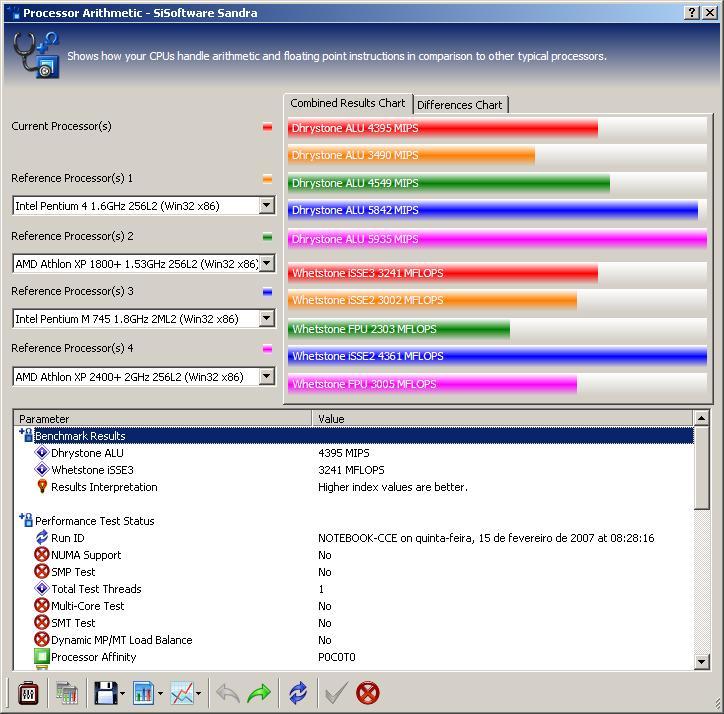Click the Parameter column header
Viewport: 724px width, 714px height.
coord(163,418)
